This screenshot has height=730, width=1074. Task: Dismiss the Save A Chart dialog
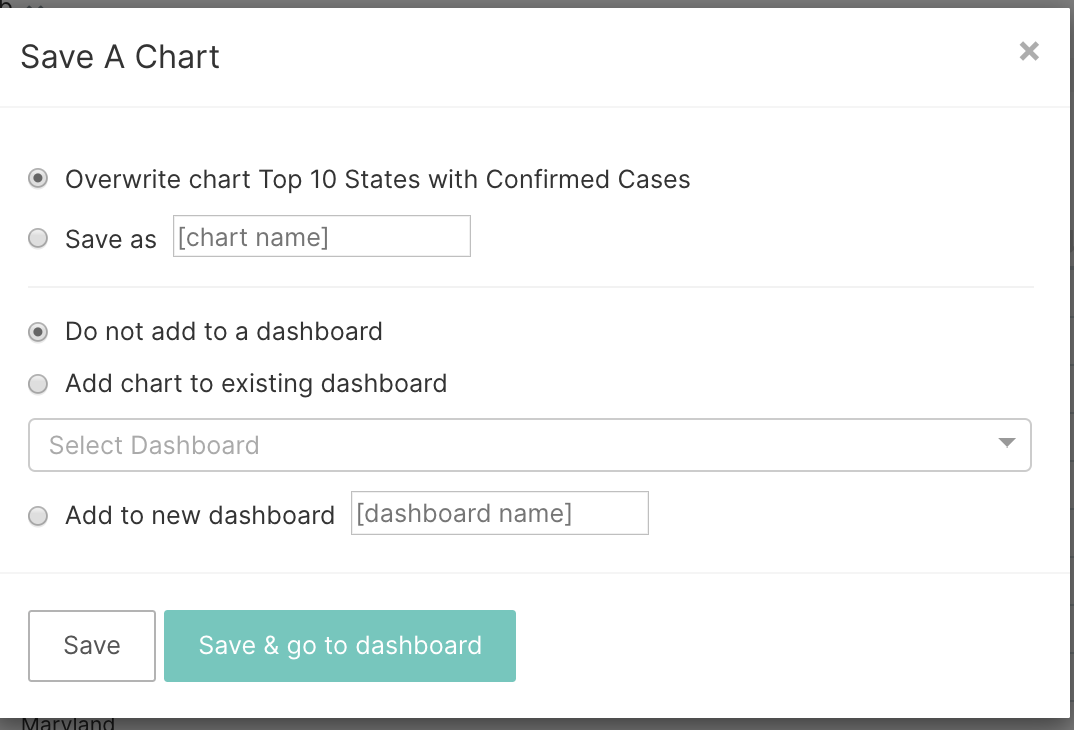tap(1029, 51)
